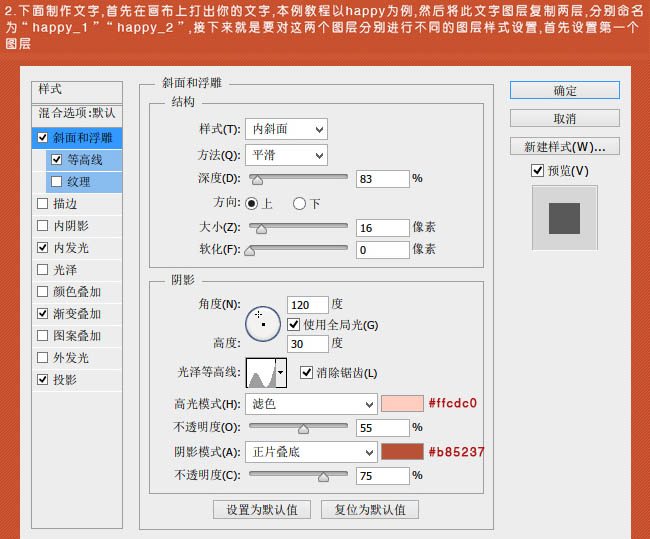Select the 纹理 sub-item label

(x=79, y=182)
